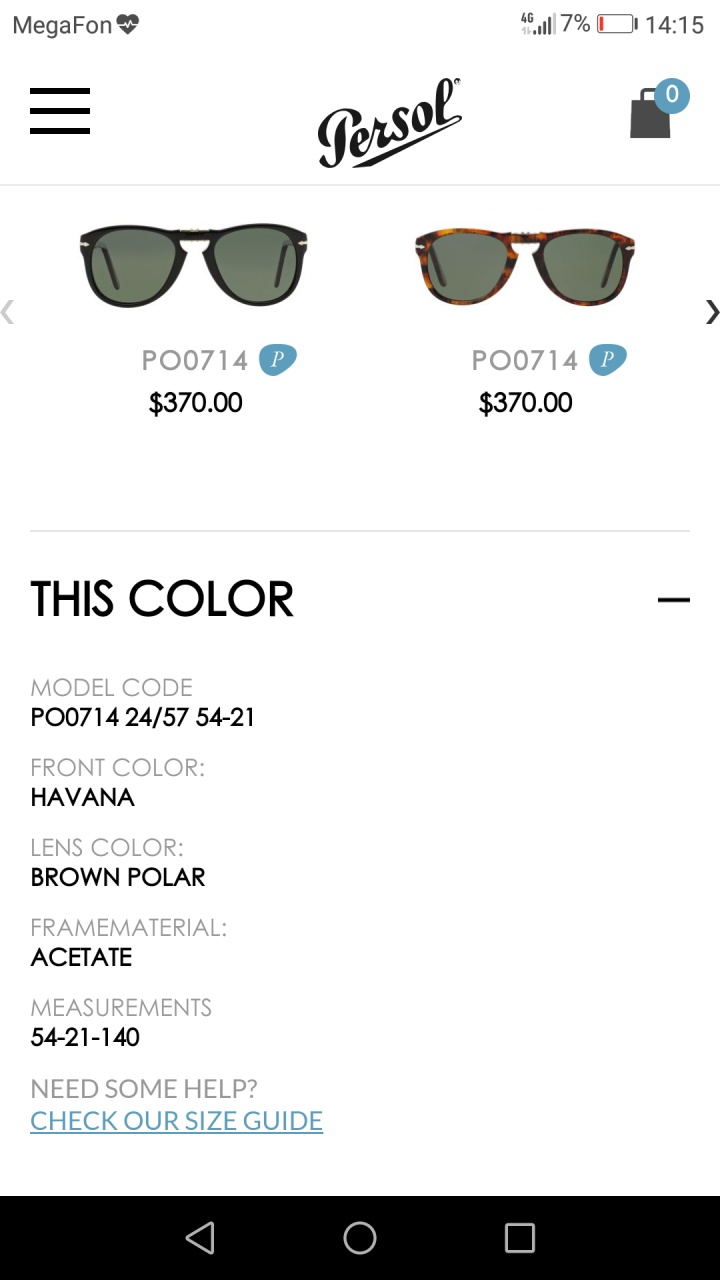Tap polarized badge on black PO0714
The image size is (720, 1280).
pos(278,359)
